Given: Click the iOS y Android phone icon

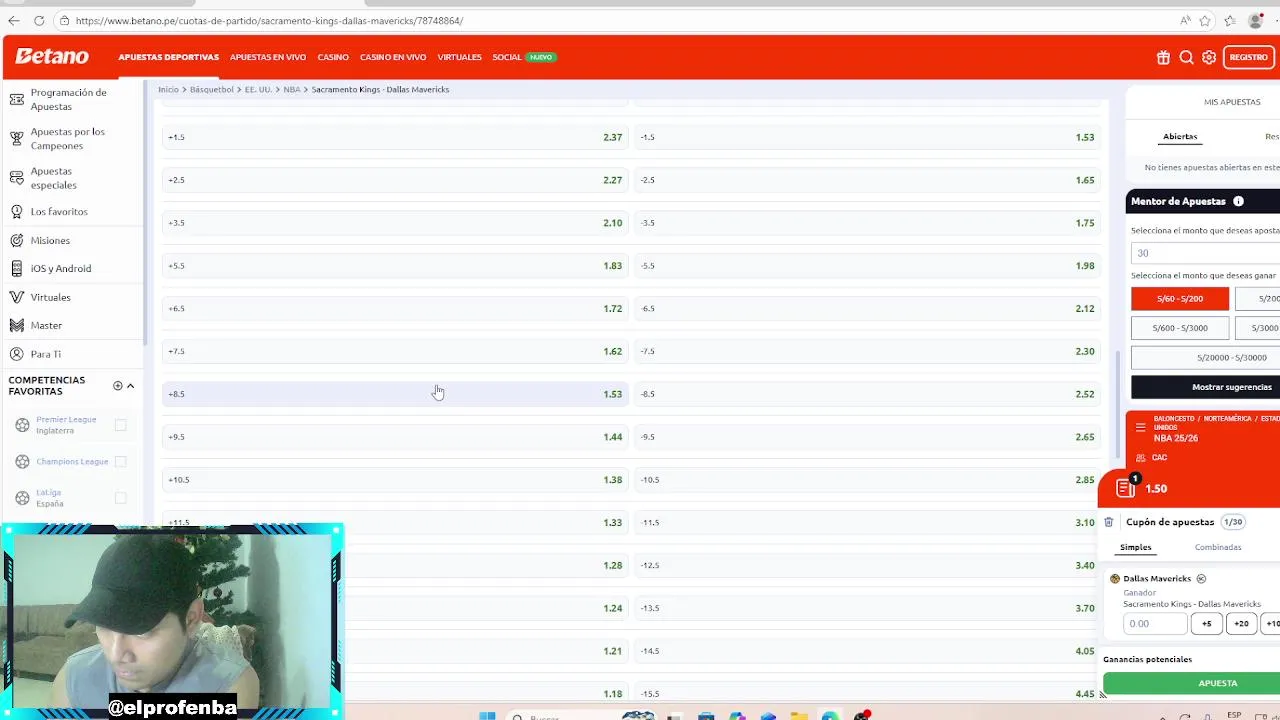Looking at the screenshot, I should tap(16, 268).
